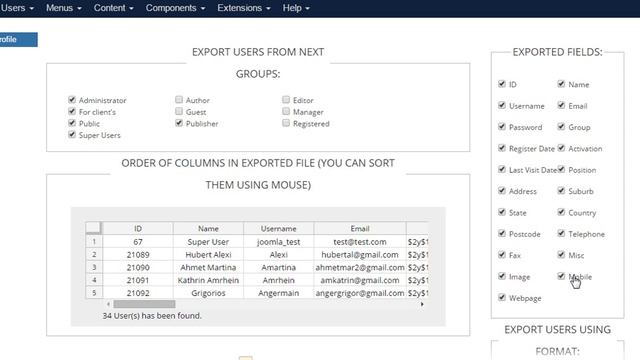Screen dimensions: 640x360
Task: Uncheck the For client's group checkbox
Action: pos(72,111)
